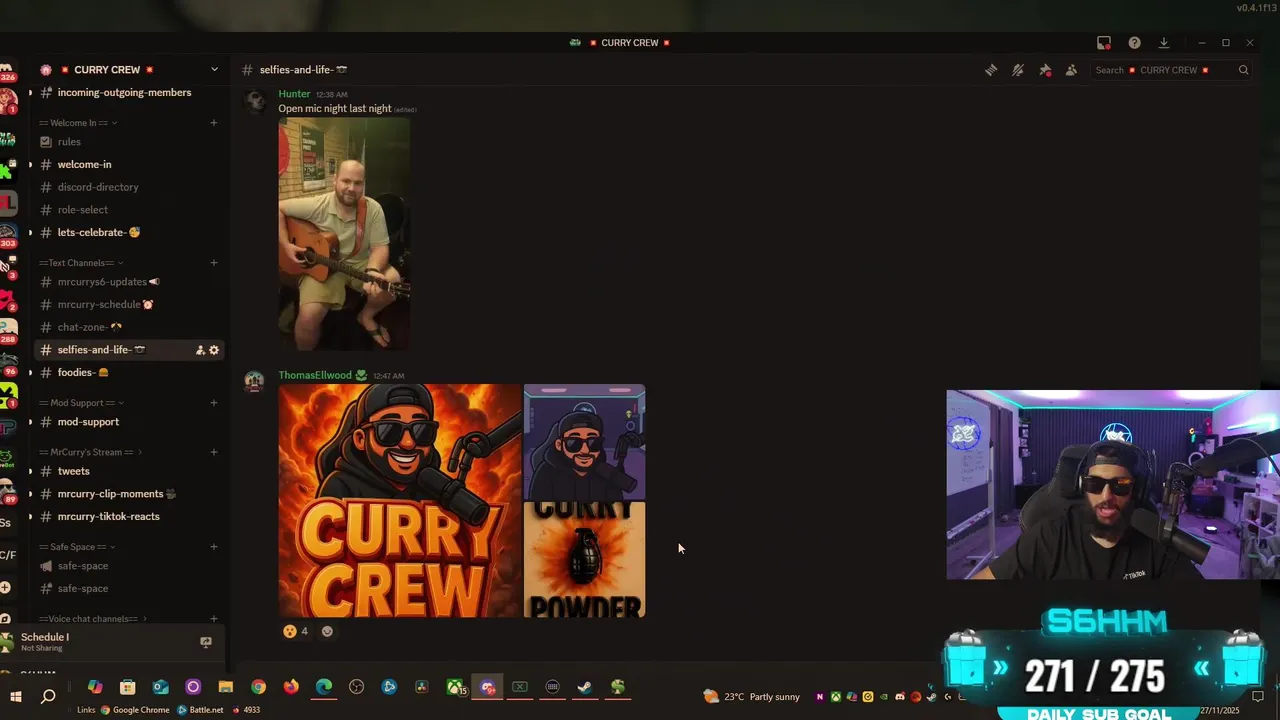This screenshot has height=720, width=1280.
Task: Open the Discord inbox icon in title bar
Action: point(1104,43)
